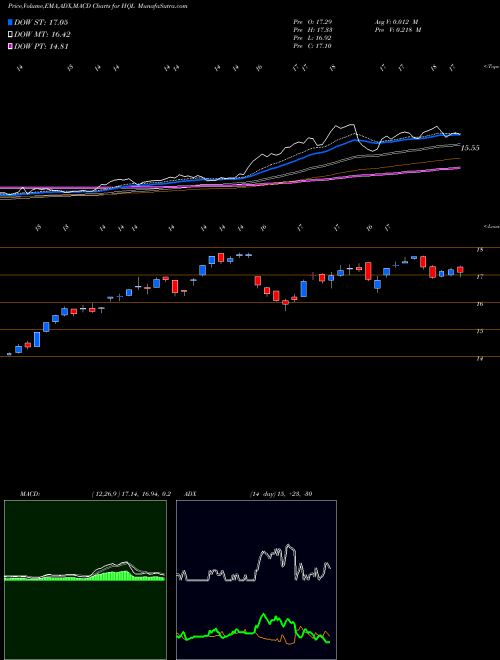Click the thick blue short-term EMA line end

459,134
